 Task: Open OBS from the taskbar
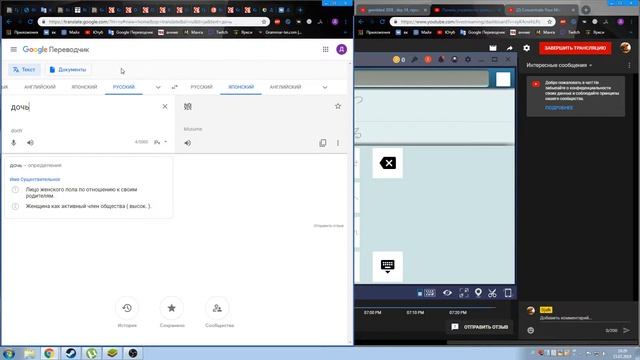coord(133,353)
